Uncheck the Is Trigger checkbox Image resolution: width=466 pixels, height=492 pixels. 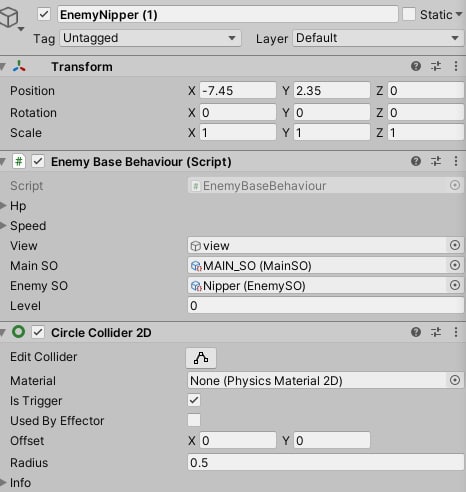194,400
